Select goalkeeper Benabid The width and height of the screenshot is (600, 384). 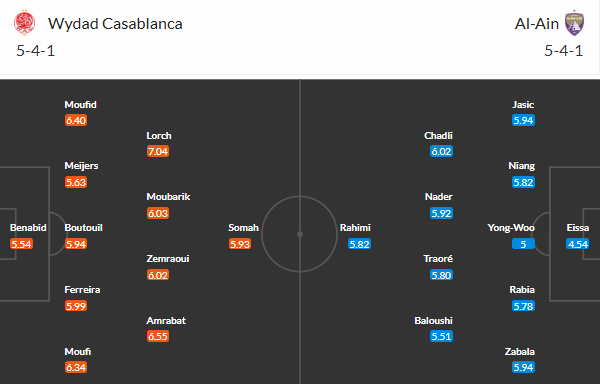point(28,228)
